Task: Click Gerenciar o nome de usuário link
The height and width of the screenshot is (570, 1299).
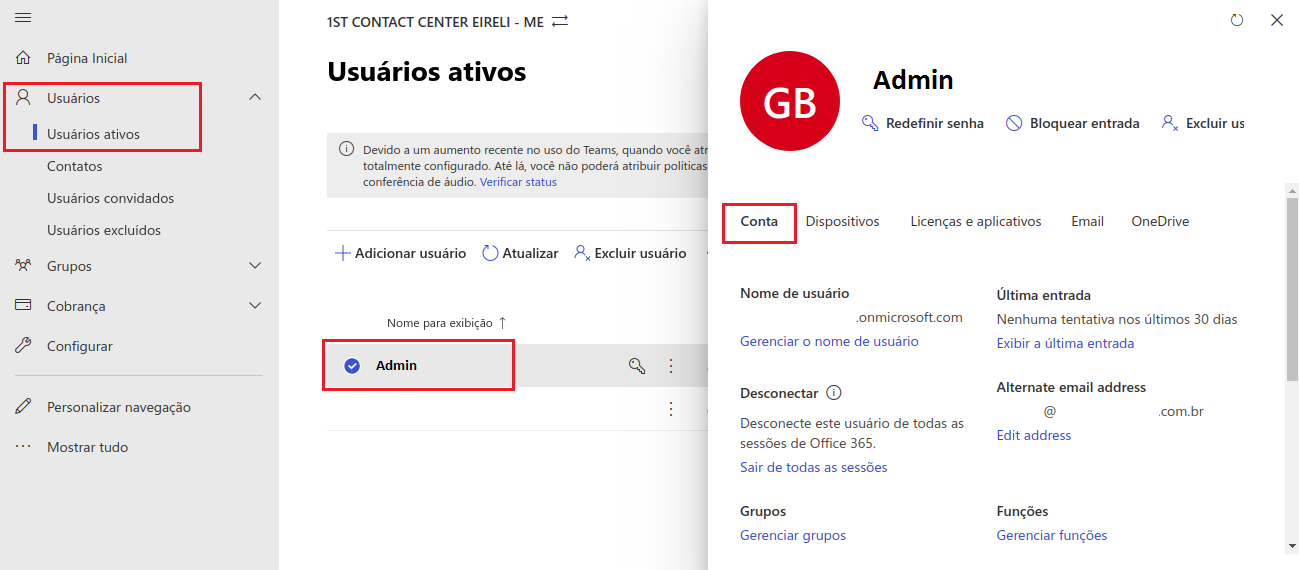Action: click(828, 341)
